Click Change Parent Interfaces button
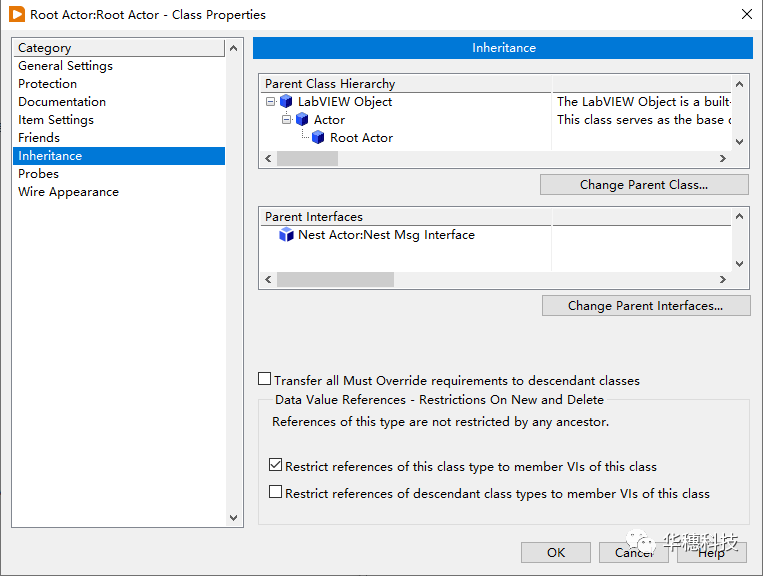The image size is (763, 576). point(645,306)
